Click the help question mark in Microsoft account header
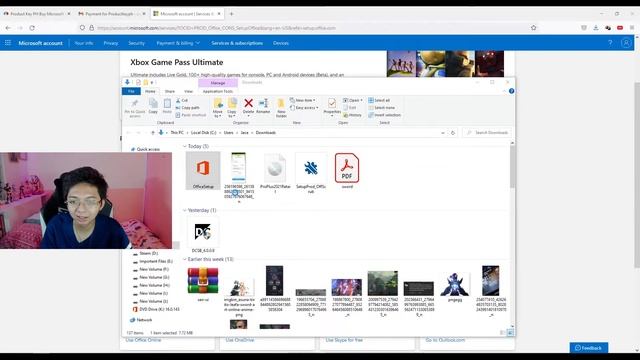Image resolution: width=640 pixels, height=360 pixels. 610,43
